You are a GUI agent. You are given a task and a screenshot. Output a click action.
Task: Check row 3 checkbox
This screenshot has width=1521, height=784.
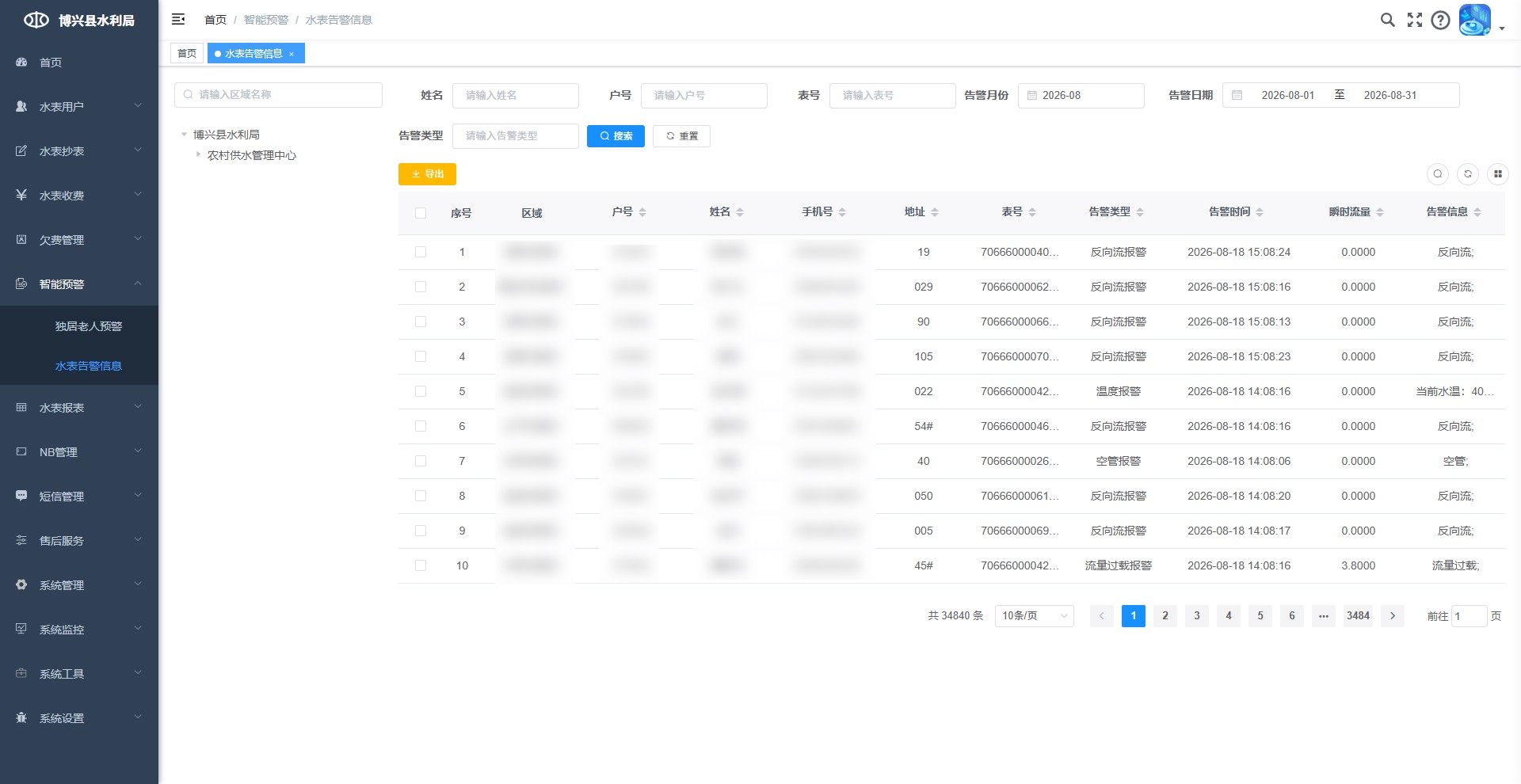(x=421, y=322)
